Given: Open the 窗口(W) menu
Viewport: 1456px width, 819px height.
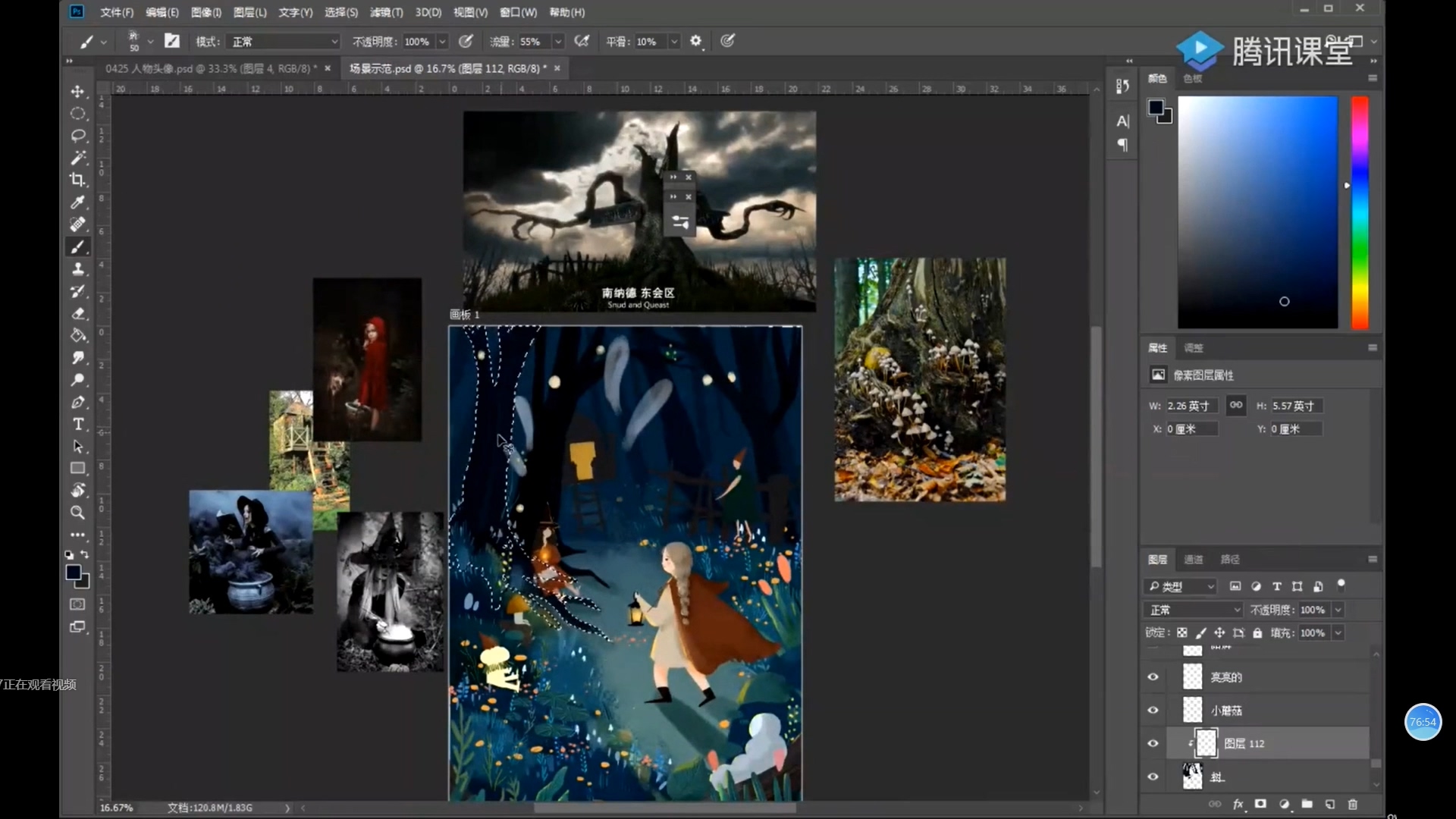Looking at the screenshot, I should pos(518,12).
